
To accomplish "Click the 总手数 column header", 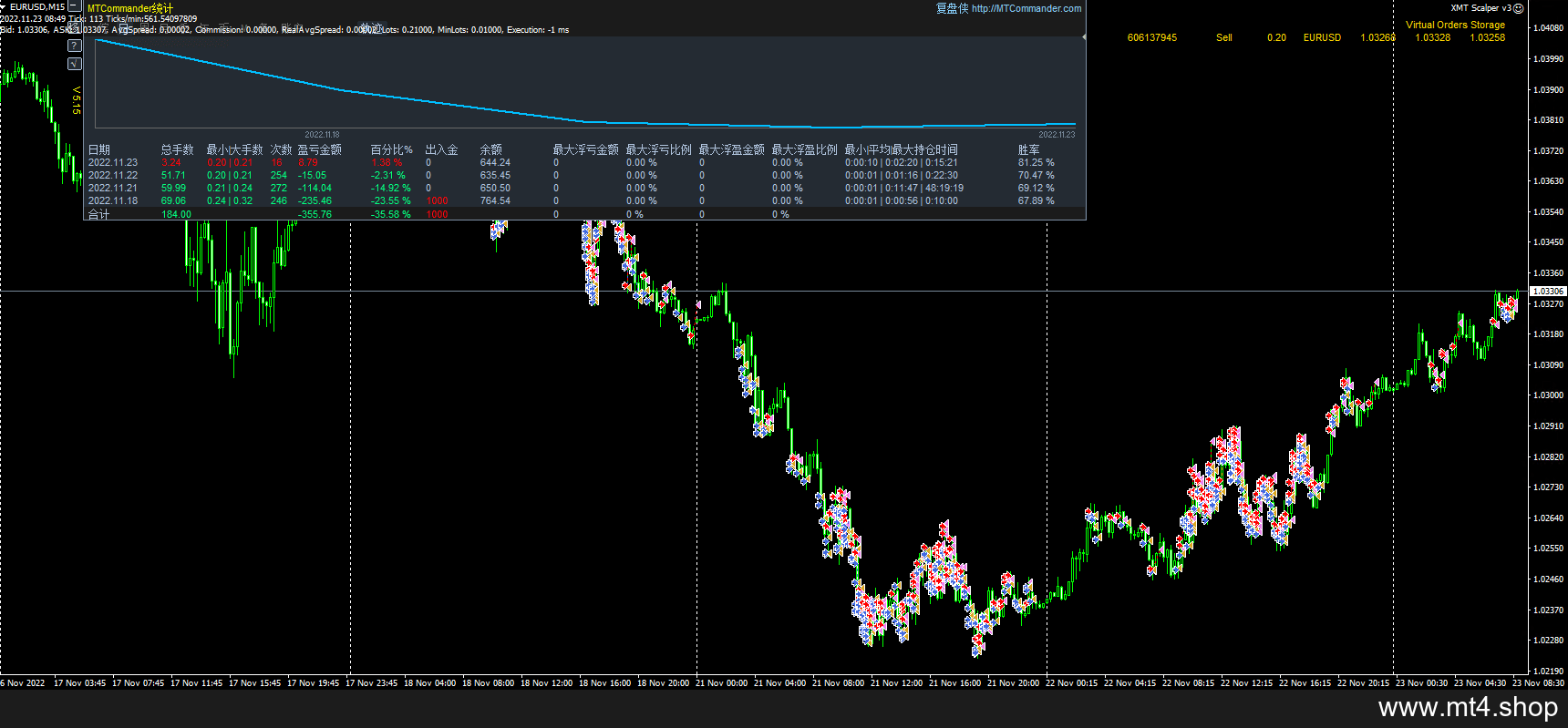I will (x=178, y=149).
